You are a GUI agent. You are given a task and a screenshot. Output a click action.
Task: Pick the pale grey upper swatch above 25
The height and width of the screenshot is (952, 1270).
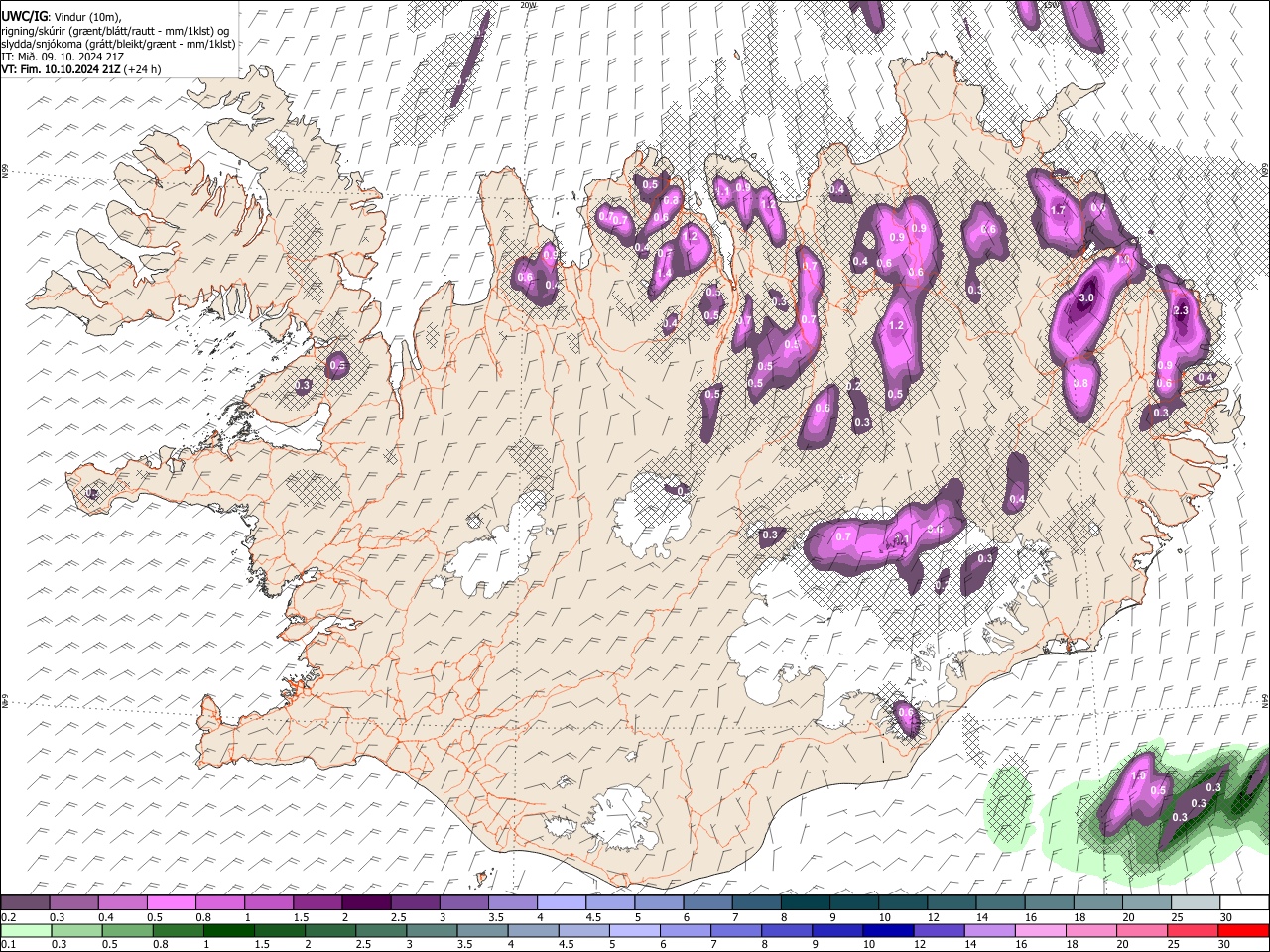point(1195,903)
